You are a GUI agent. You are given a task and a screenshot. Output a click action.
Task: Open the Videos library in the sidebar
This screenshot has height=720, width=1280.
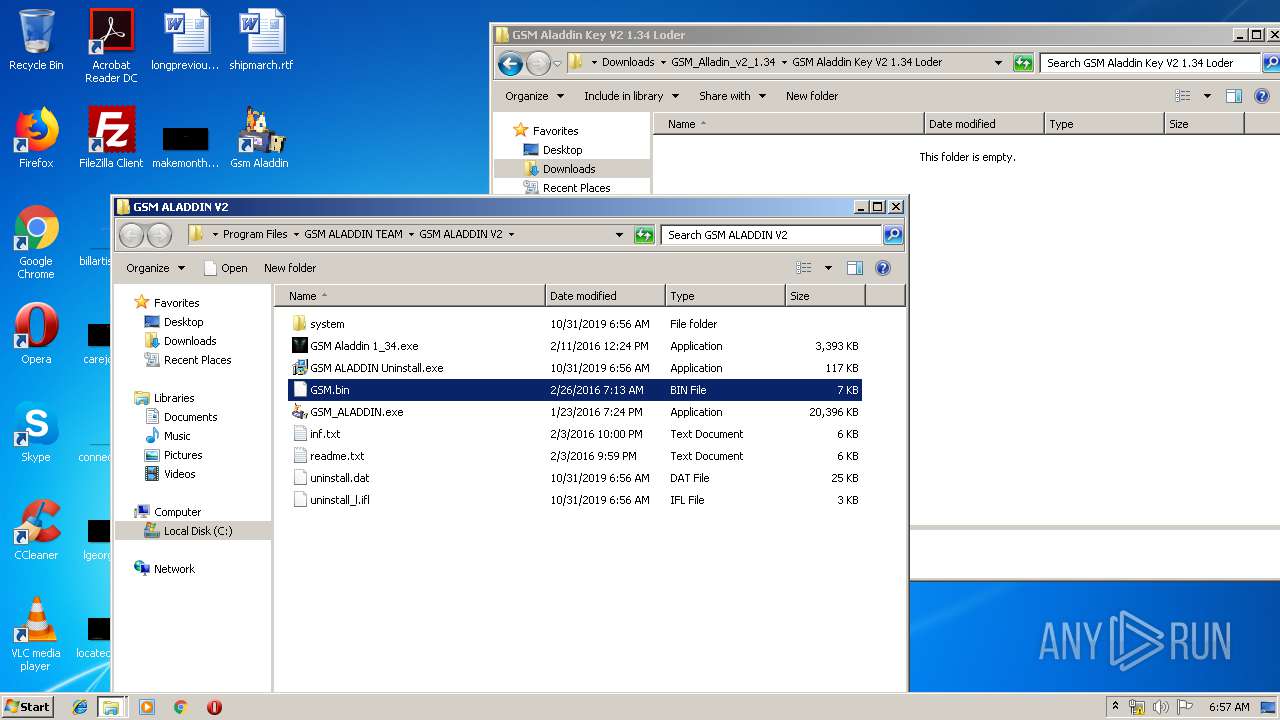pos(180,474)
